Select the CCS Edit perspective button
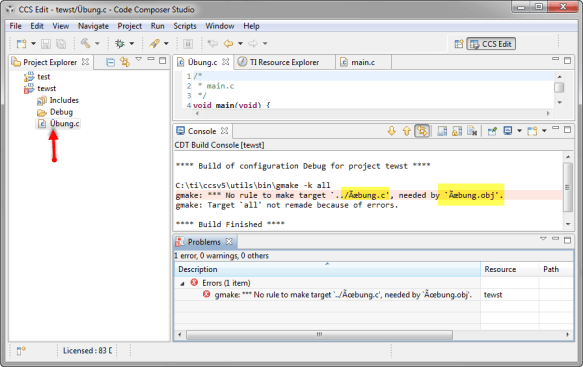The width and height of the screenshot is (583, 367). point(491,44)
